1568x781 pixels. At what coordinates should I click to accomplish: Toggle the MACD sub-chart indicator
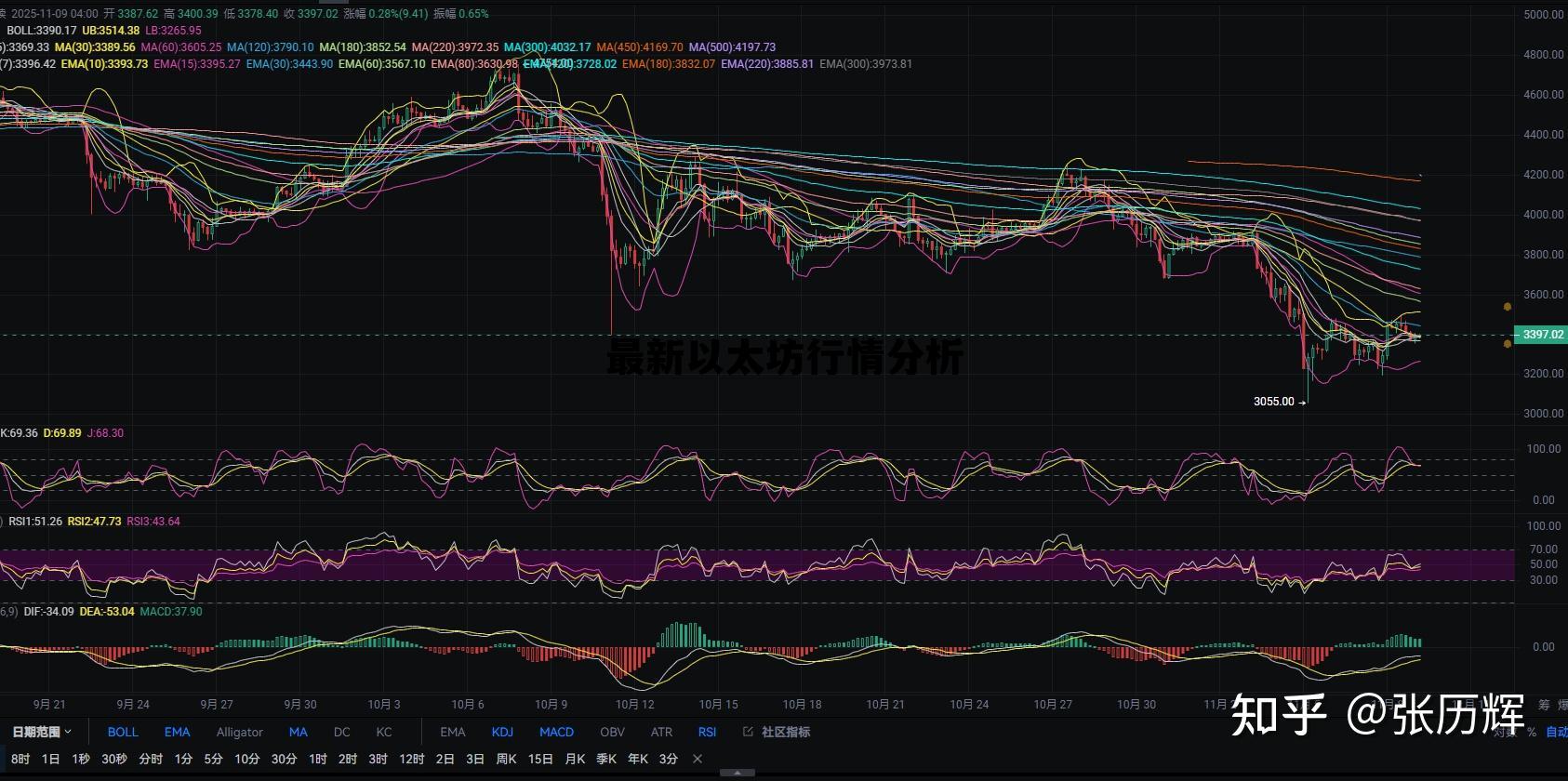[556, 732]
